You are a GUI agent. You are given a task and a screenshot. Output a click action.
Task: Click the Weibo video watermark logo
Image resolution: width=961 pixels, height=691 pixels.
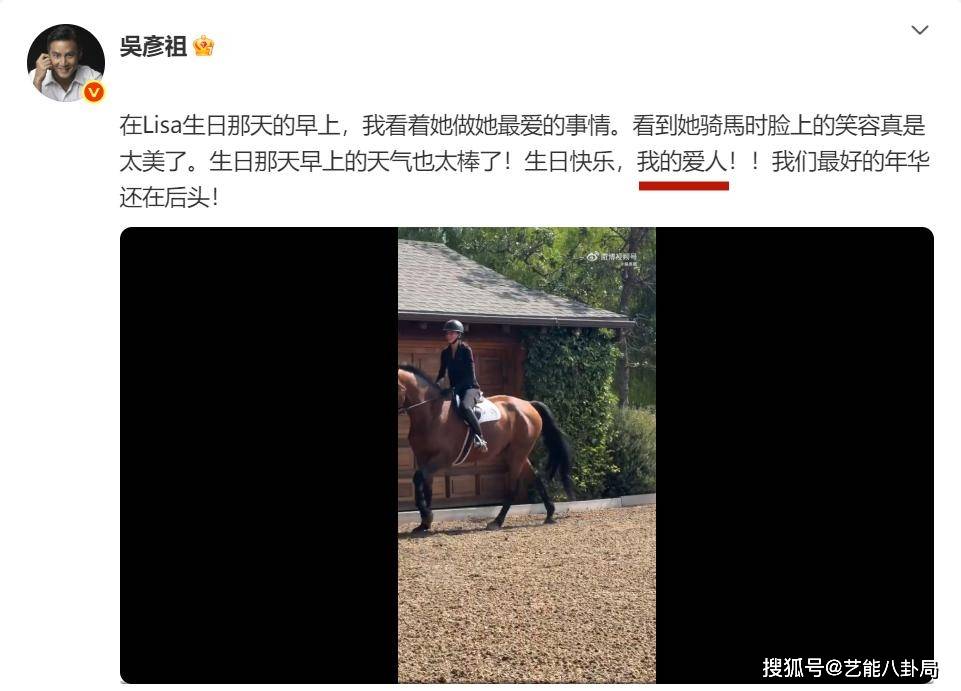point(612,258)
